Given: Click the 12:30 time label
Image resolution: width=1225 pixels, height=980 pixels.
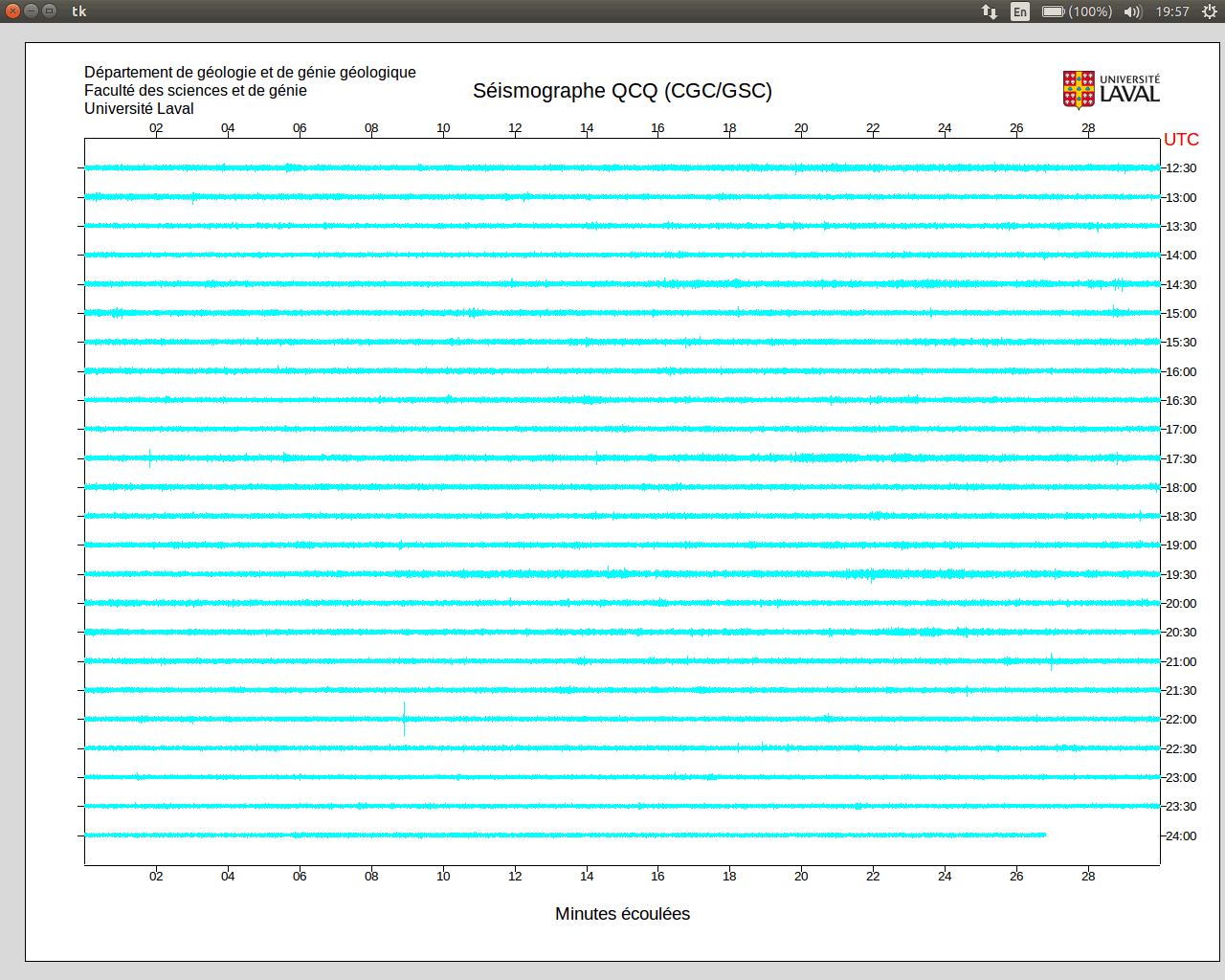Looking at the screenshot, I should tap(1181, 168).
